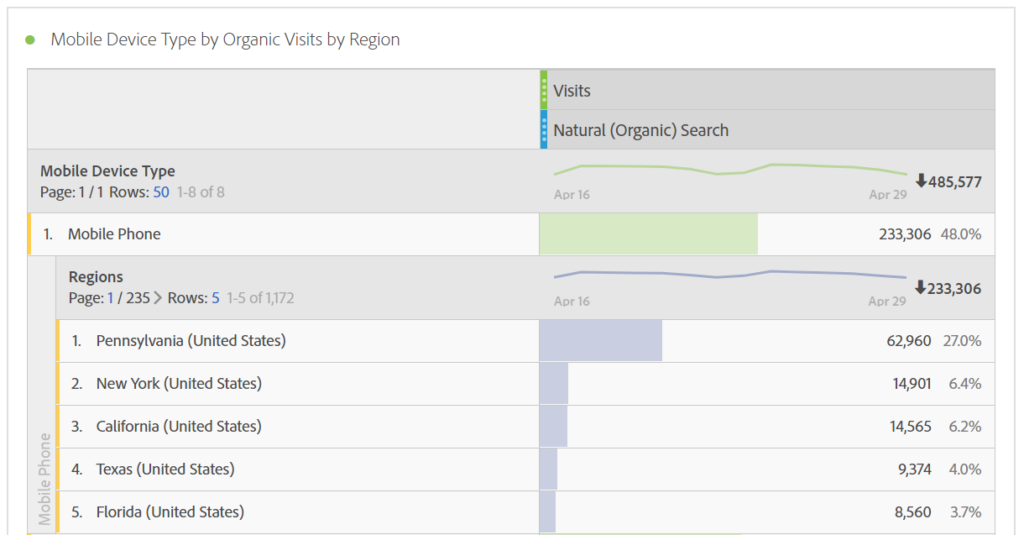Select the New York (United States) row
The image size is (1024, 535).
(x=178, y=384)
